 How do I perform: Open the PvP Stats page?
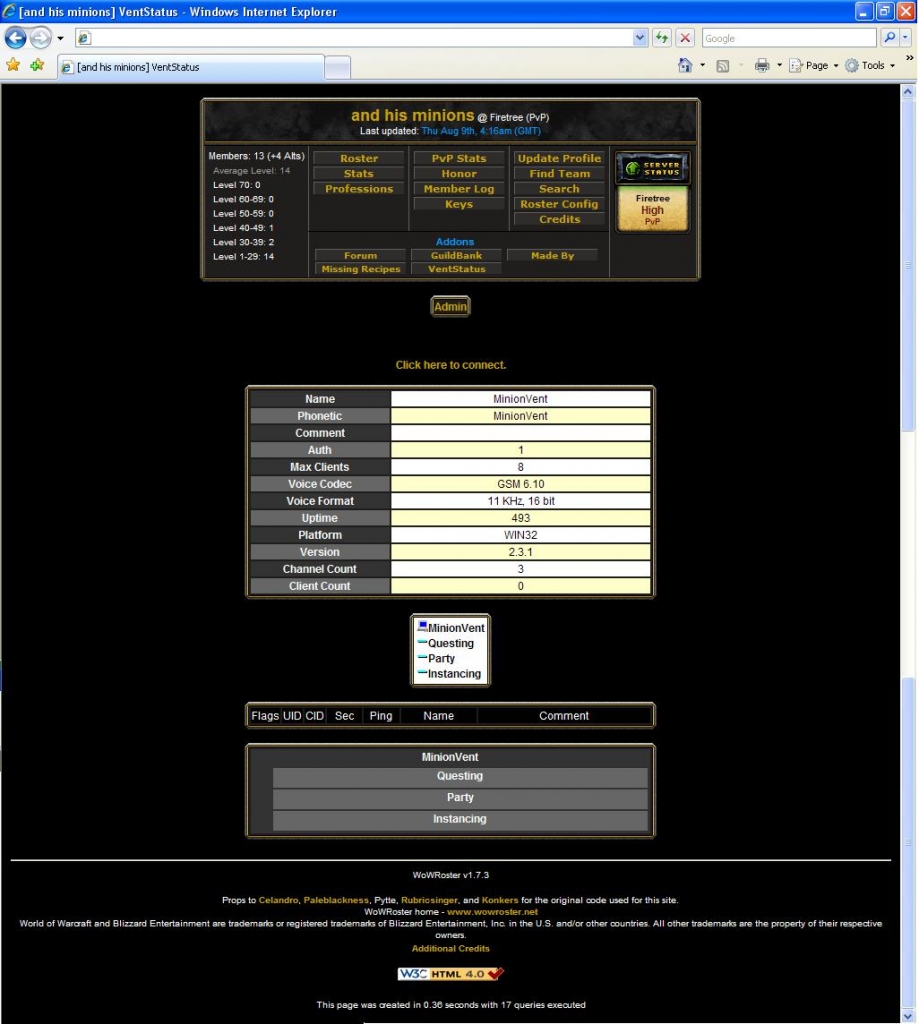pos(459,158)
